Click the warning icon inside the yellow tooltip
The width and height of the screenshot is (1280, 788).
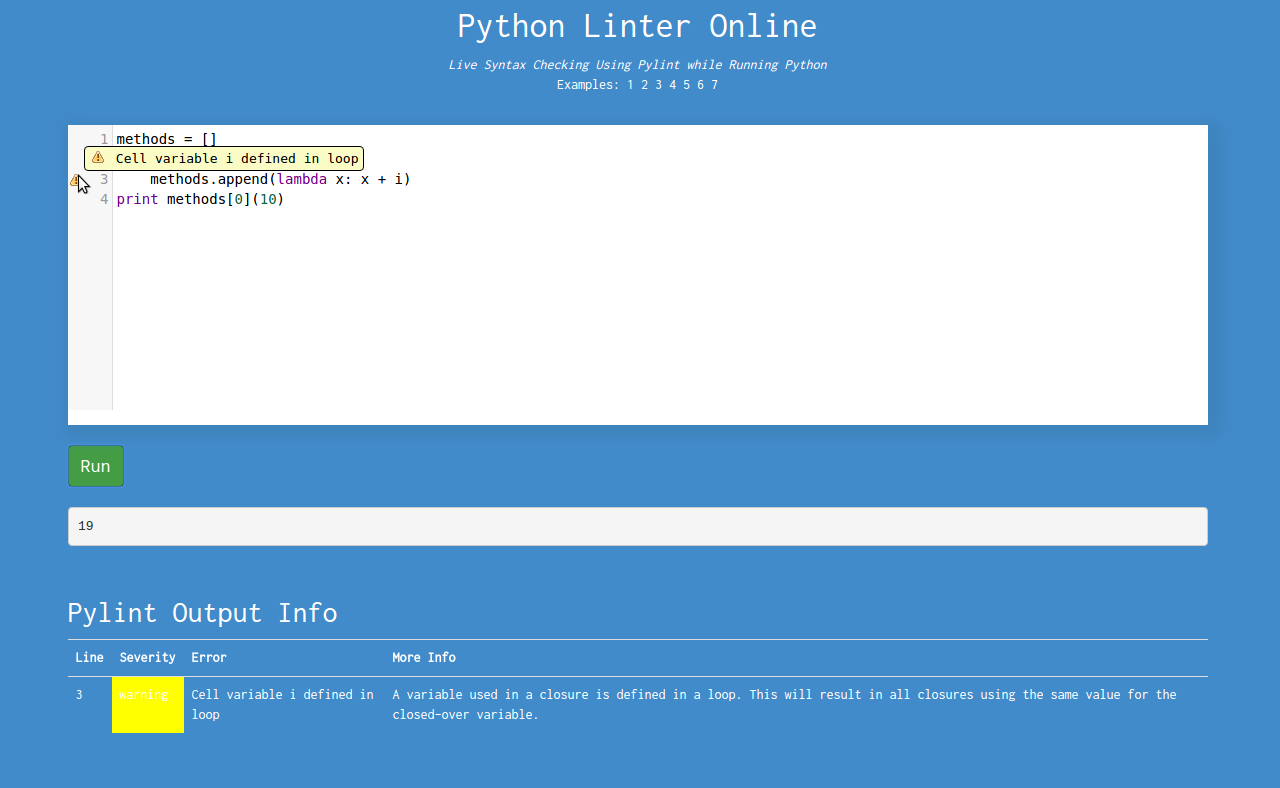pyautogui.click(x=98, y=158)
